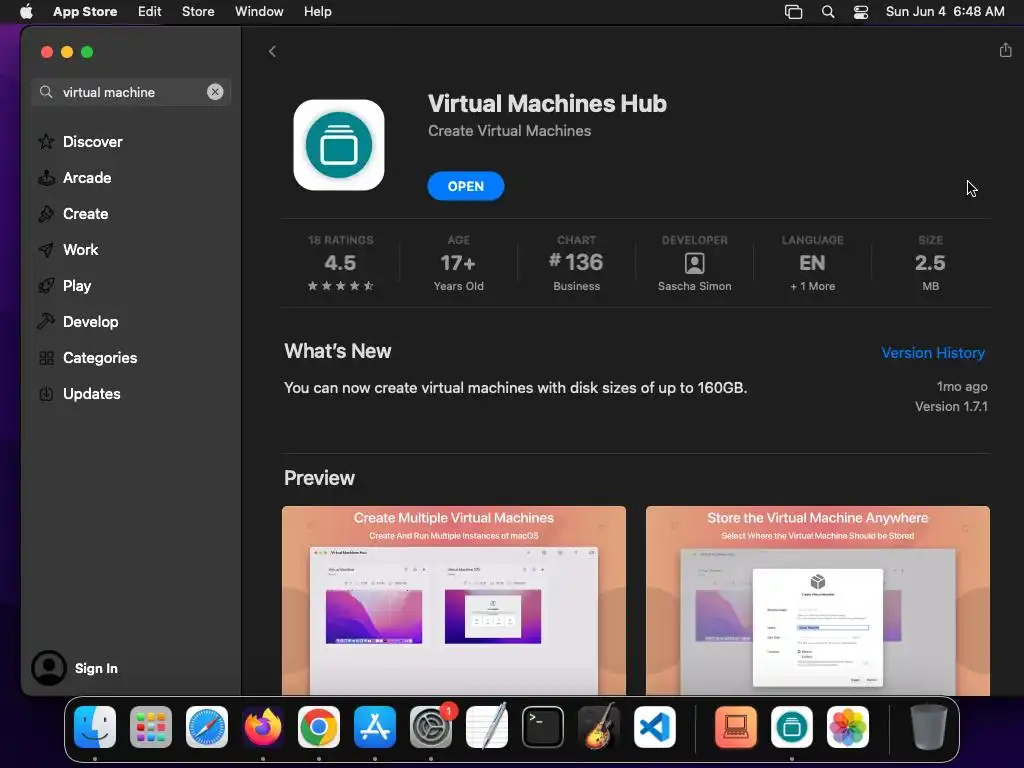Image resolution: width=1024 pixels, height=768 pixels.
Task: Click the window mirroring icon in menu bar
Action: pos(793,12)
